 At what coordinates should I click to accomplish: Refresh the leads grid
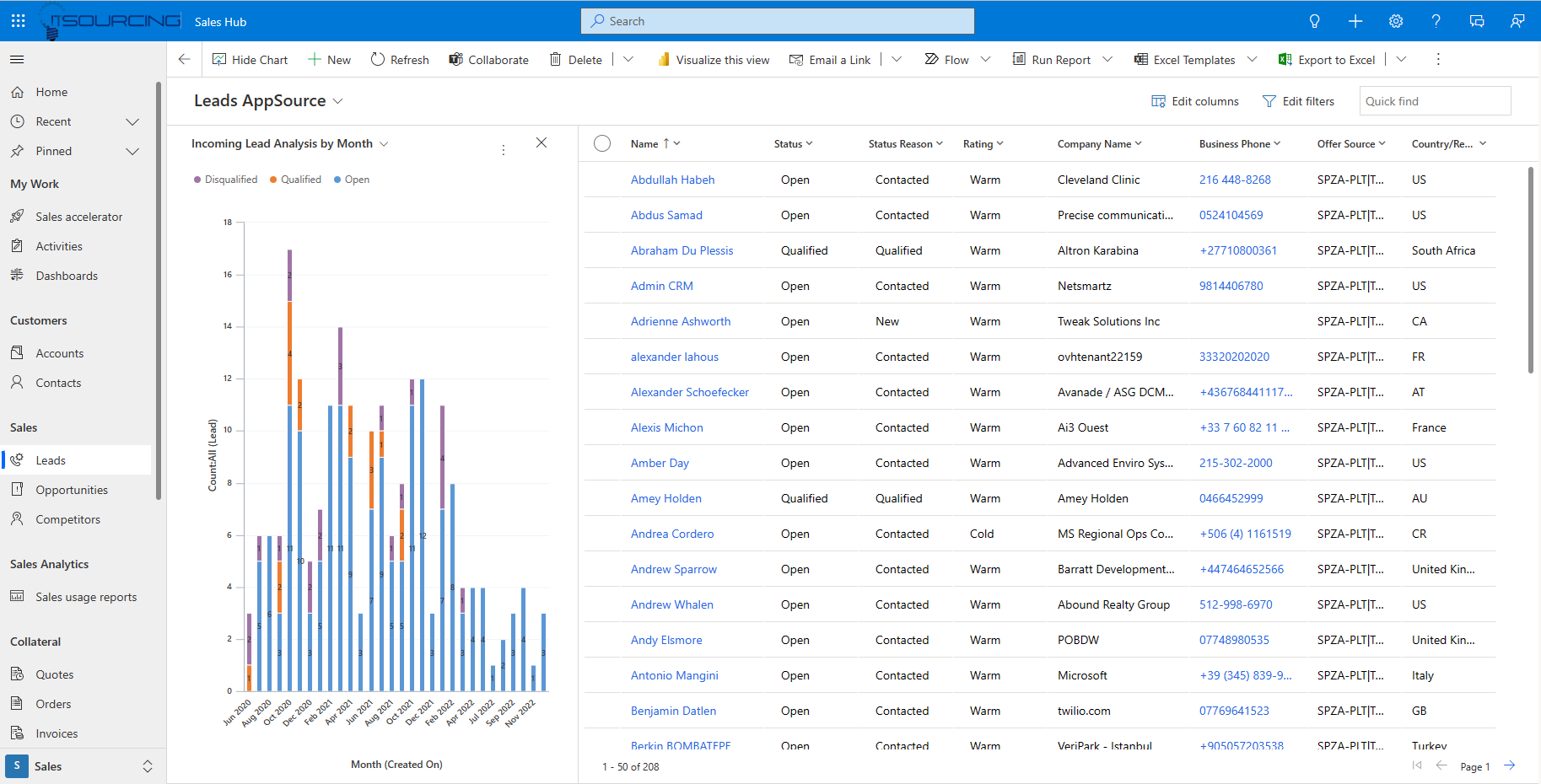(400, 60)
